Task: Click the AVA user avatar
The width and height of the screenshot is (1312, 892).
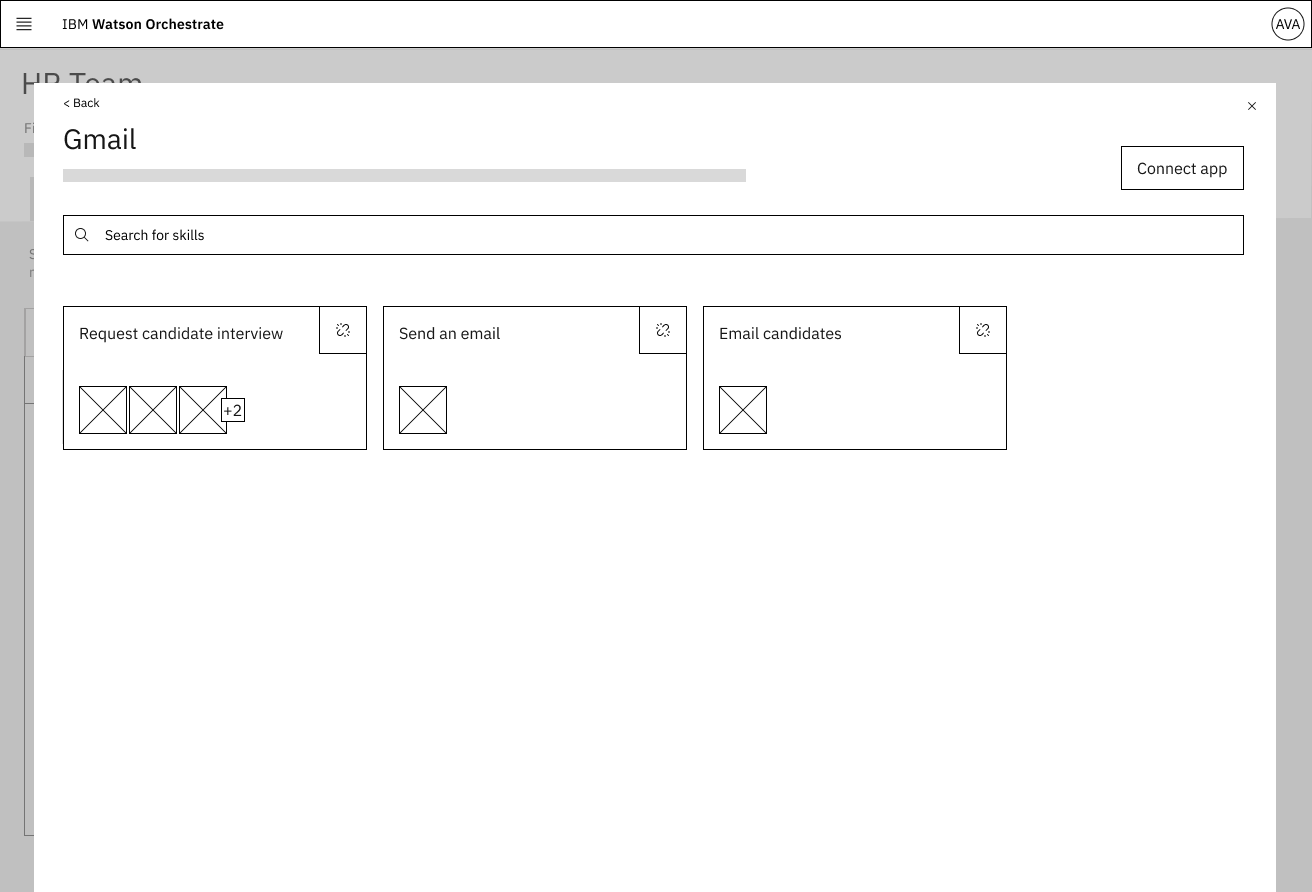Action: (x=1287, y=24)
